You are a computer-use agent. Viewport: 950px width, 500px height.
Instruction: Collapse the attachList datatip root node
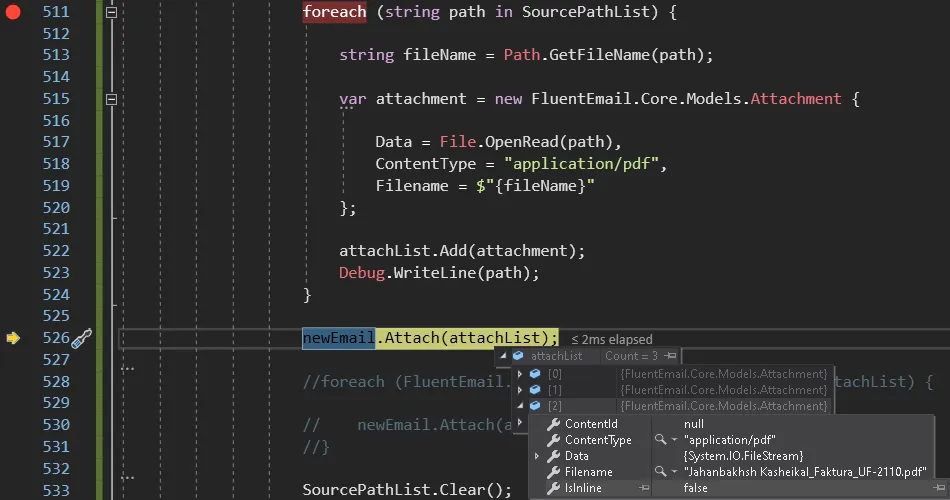pos(503,356)
